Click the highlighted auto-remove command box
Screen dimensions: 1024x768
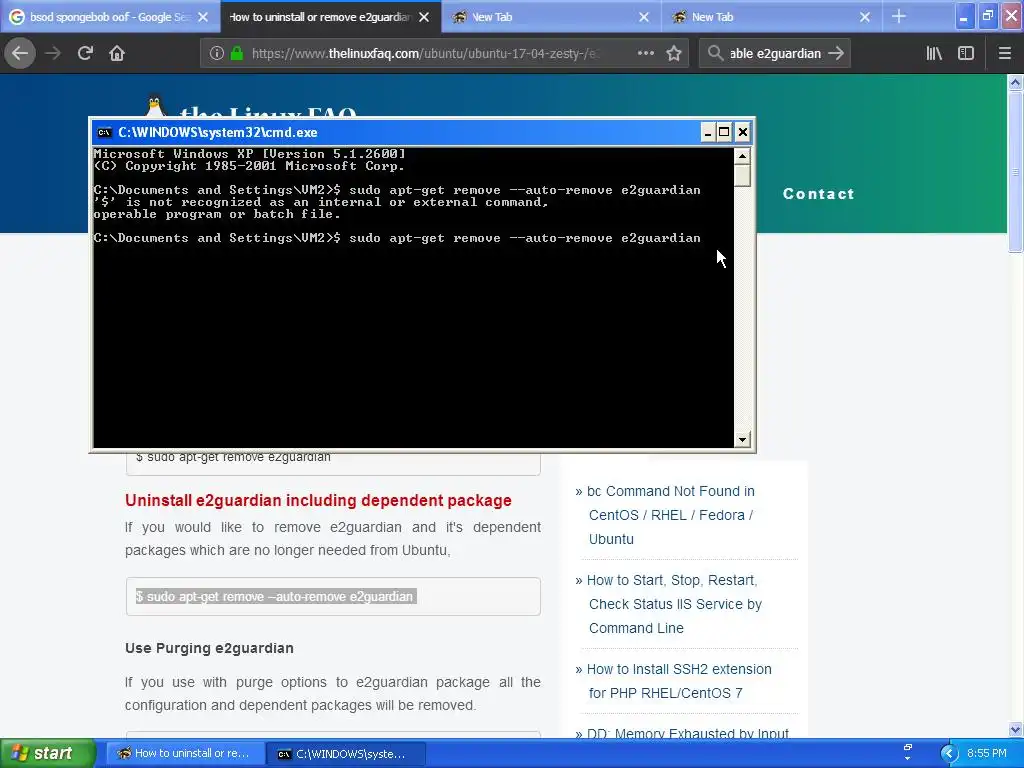(x=333, y=596)
